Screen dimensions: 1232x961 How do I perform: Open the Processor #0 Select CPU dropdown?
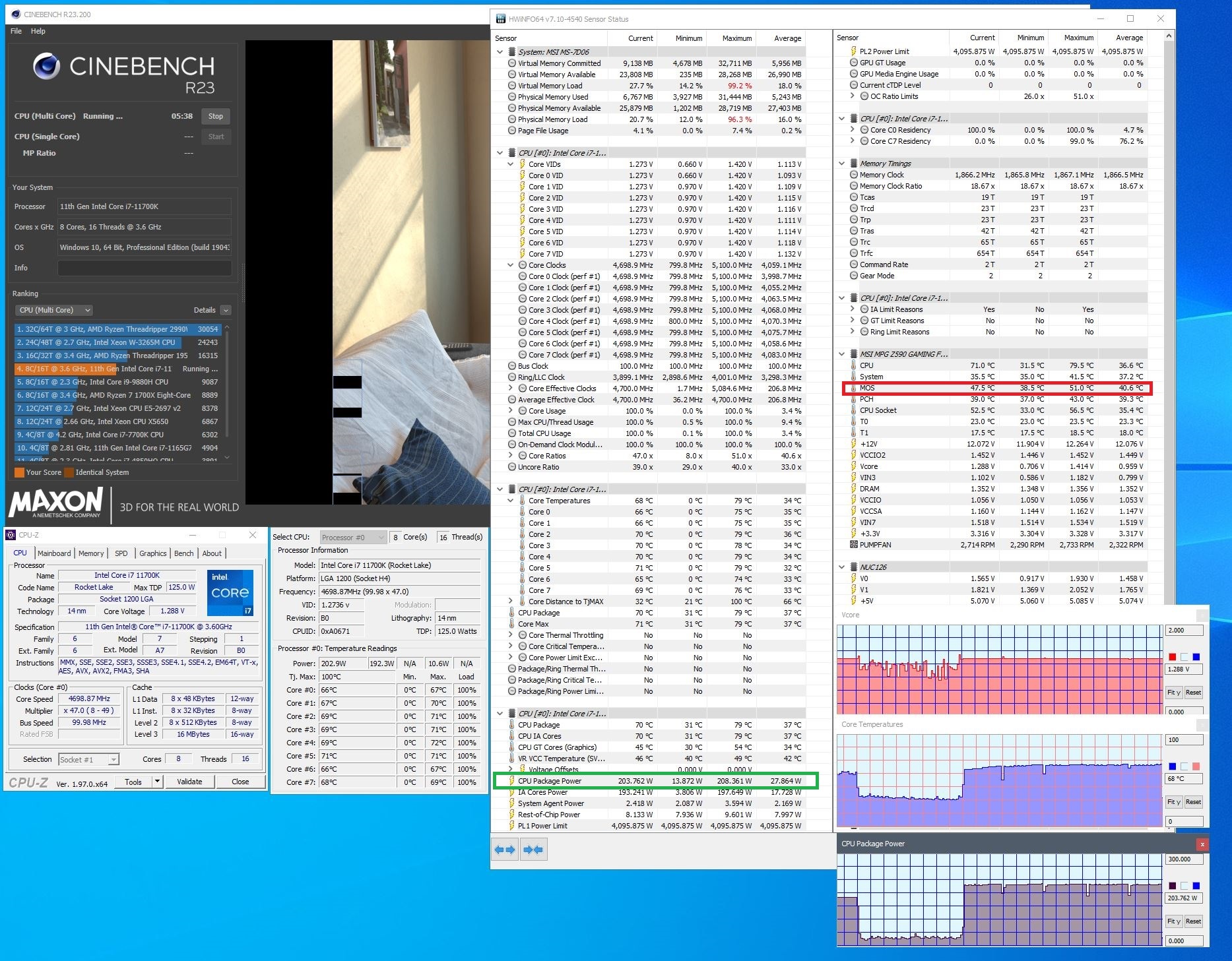[353, 538]
